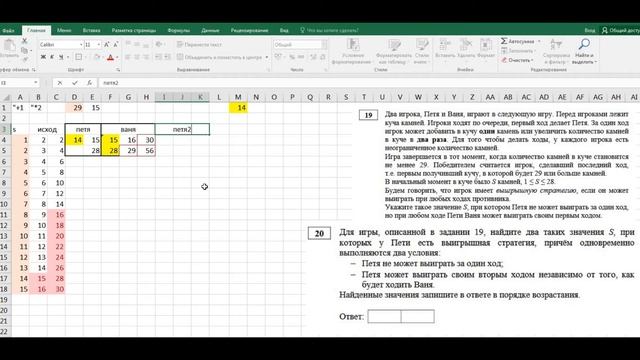The image size is (640, 360).
Task: Click the formula bar cancel X icon
Action: 60,83
